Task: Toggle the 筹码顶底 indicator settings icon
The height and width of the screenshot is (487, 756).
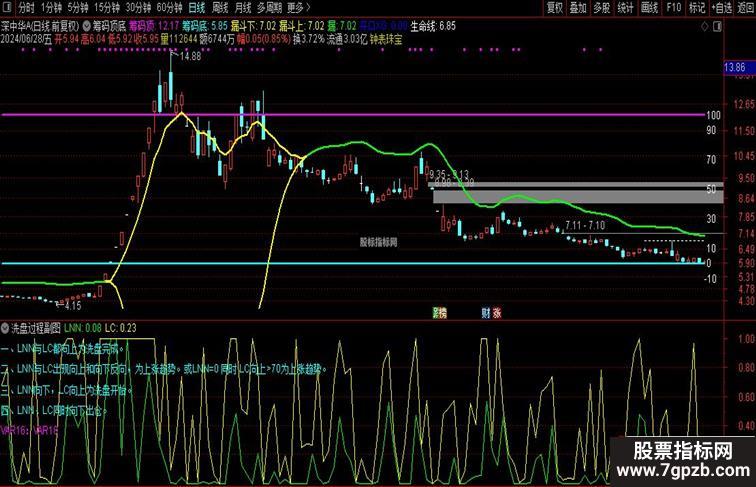Action: 87,26
